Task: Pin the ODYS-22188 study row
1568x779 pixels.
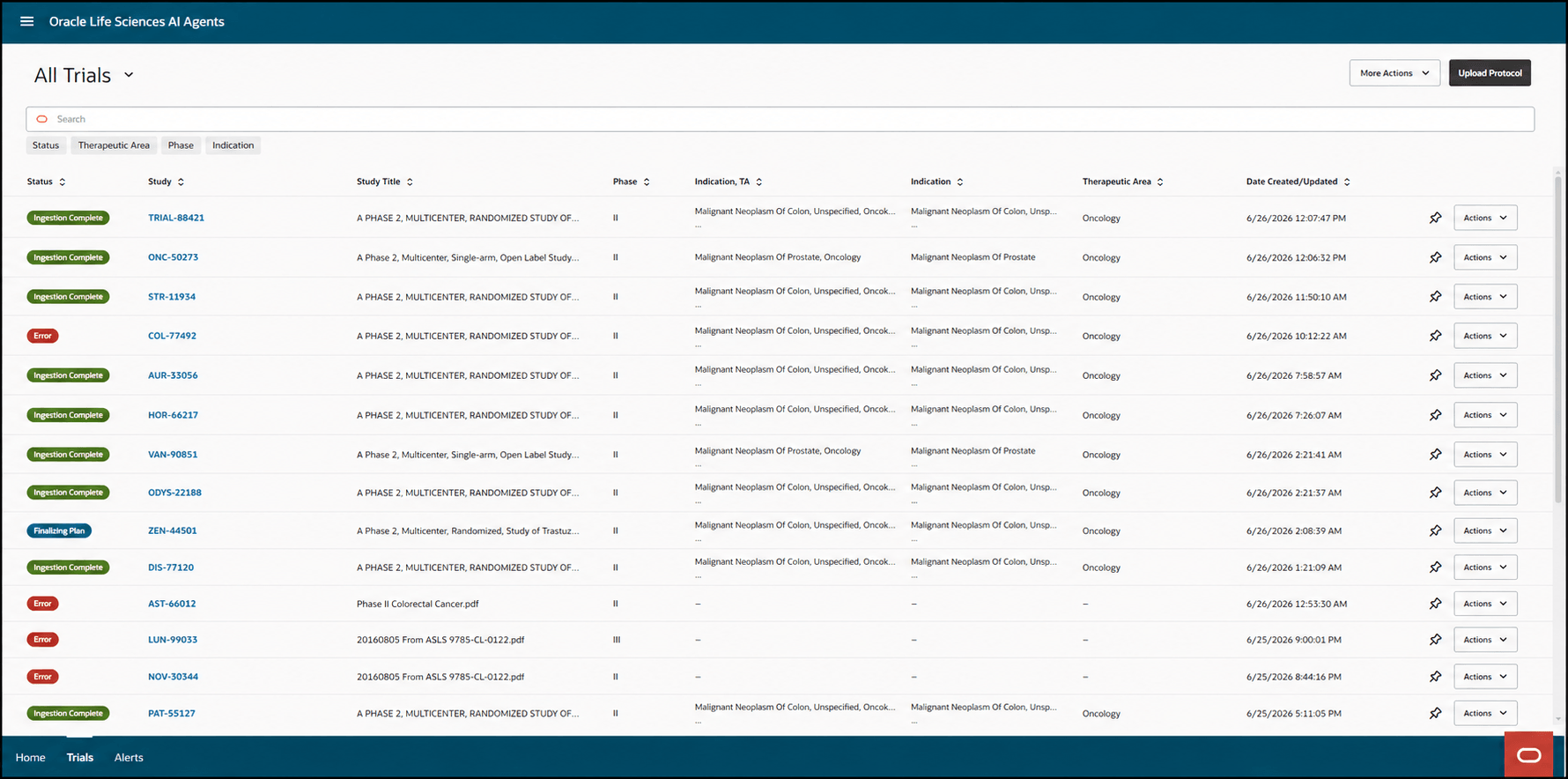Action: pos(1435,493)
